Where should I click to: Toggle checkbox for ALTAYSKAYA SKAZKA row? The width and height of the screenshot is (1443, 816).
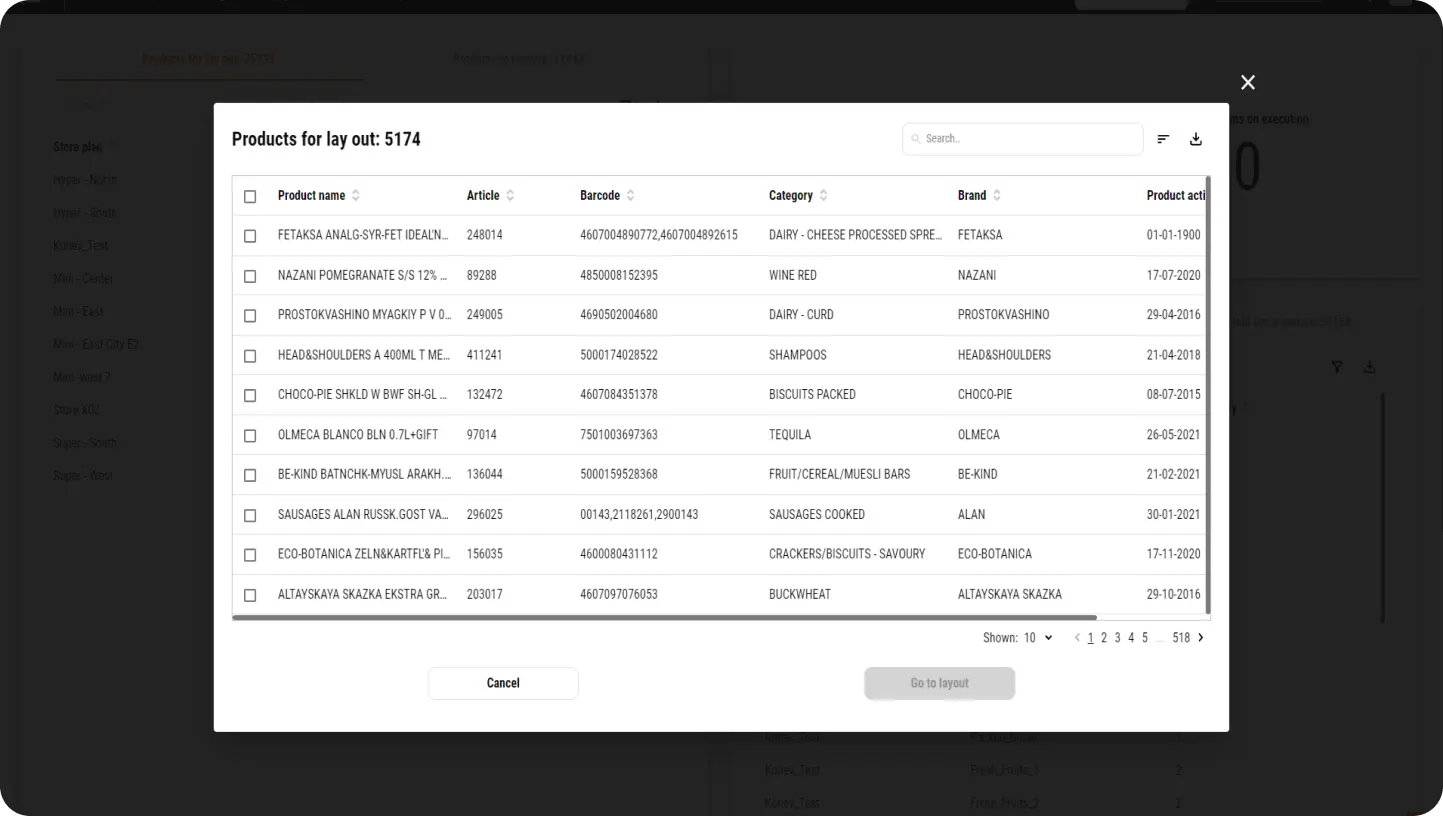tap(250, 595)
